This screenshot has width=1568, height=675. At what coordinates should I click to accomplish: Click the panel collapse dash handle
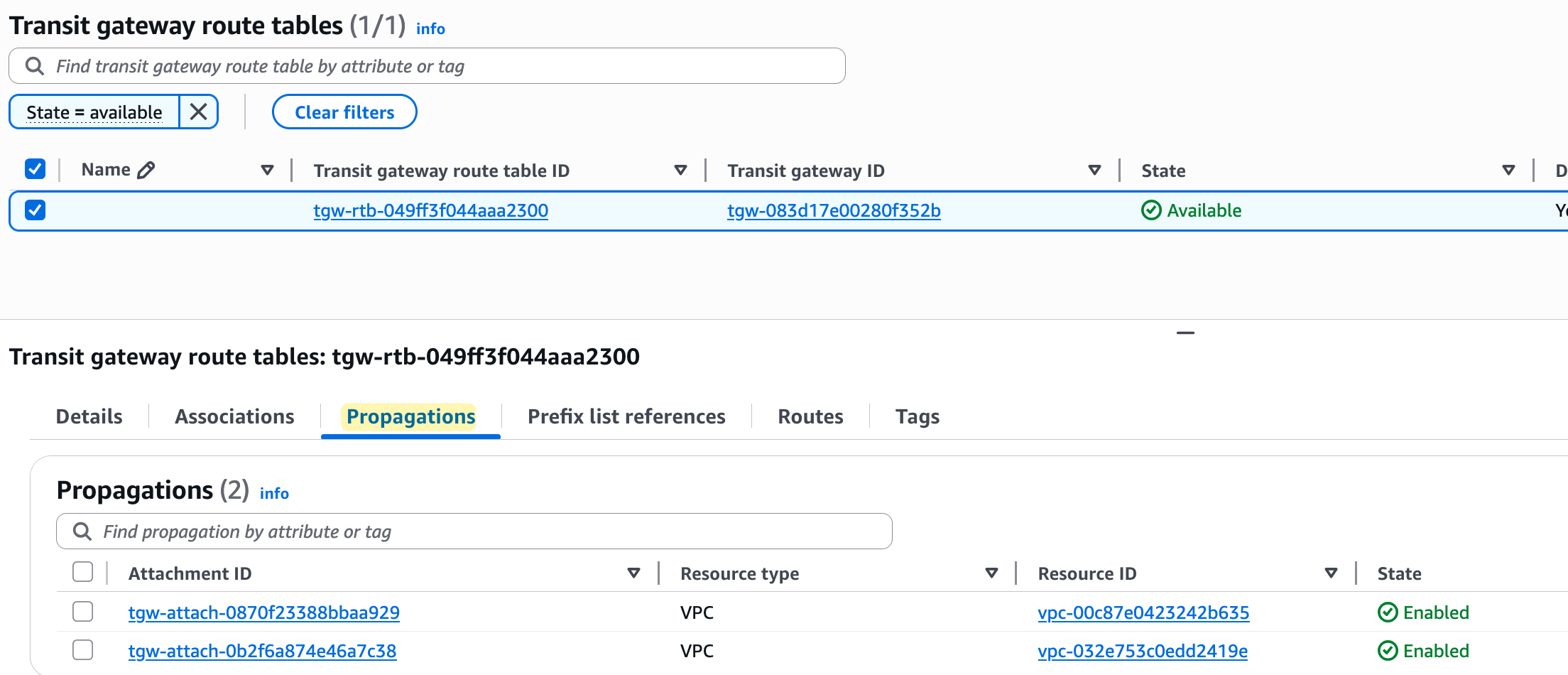coord(1185,333)
